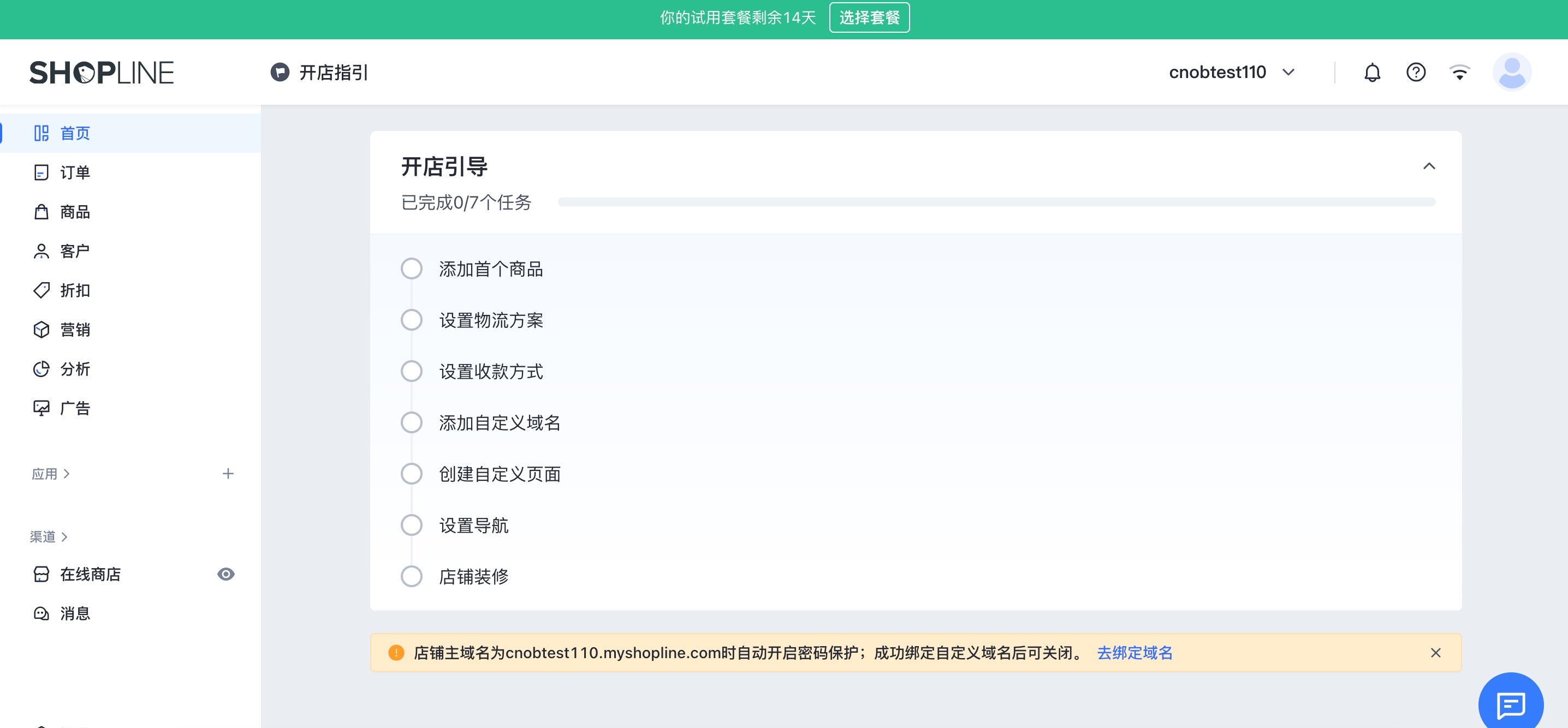Click the 去绑定域名 link
This screenshot has width=1568, height=728.
[1135, 653]
